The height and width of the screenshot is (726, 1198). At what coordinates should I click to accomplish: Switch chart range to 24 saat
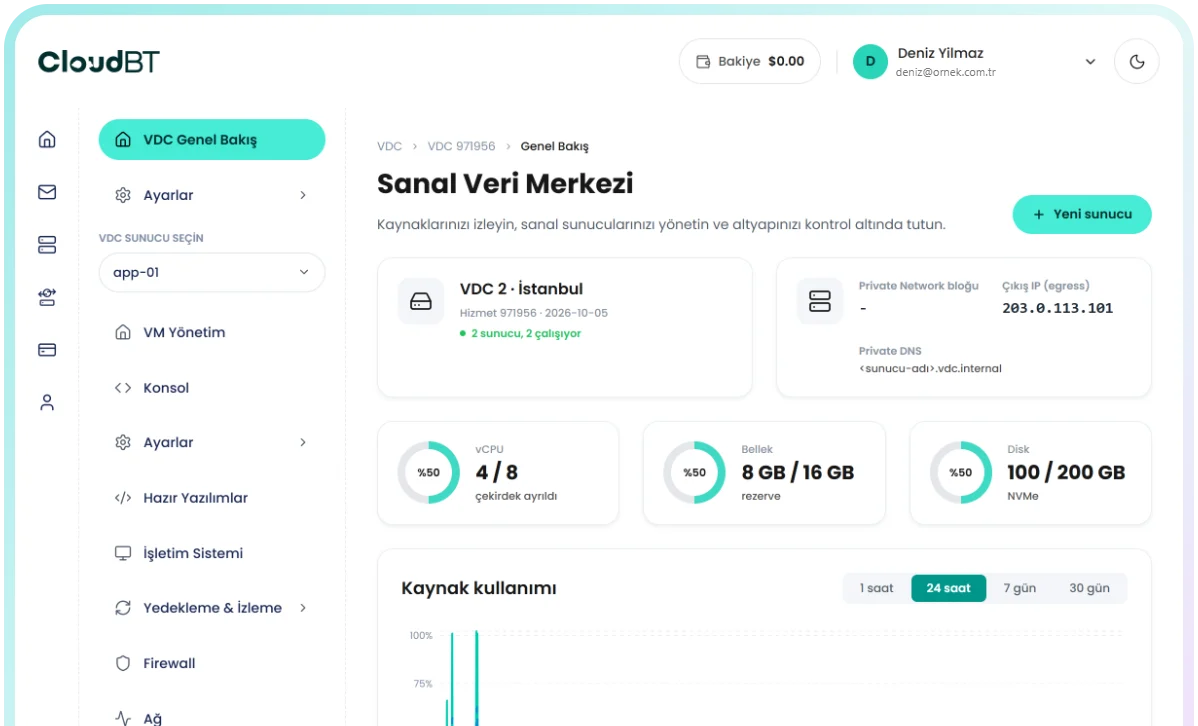[948, 588]
